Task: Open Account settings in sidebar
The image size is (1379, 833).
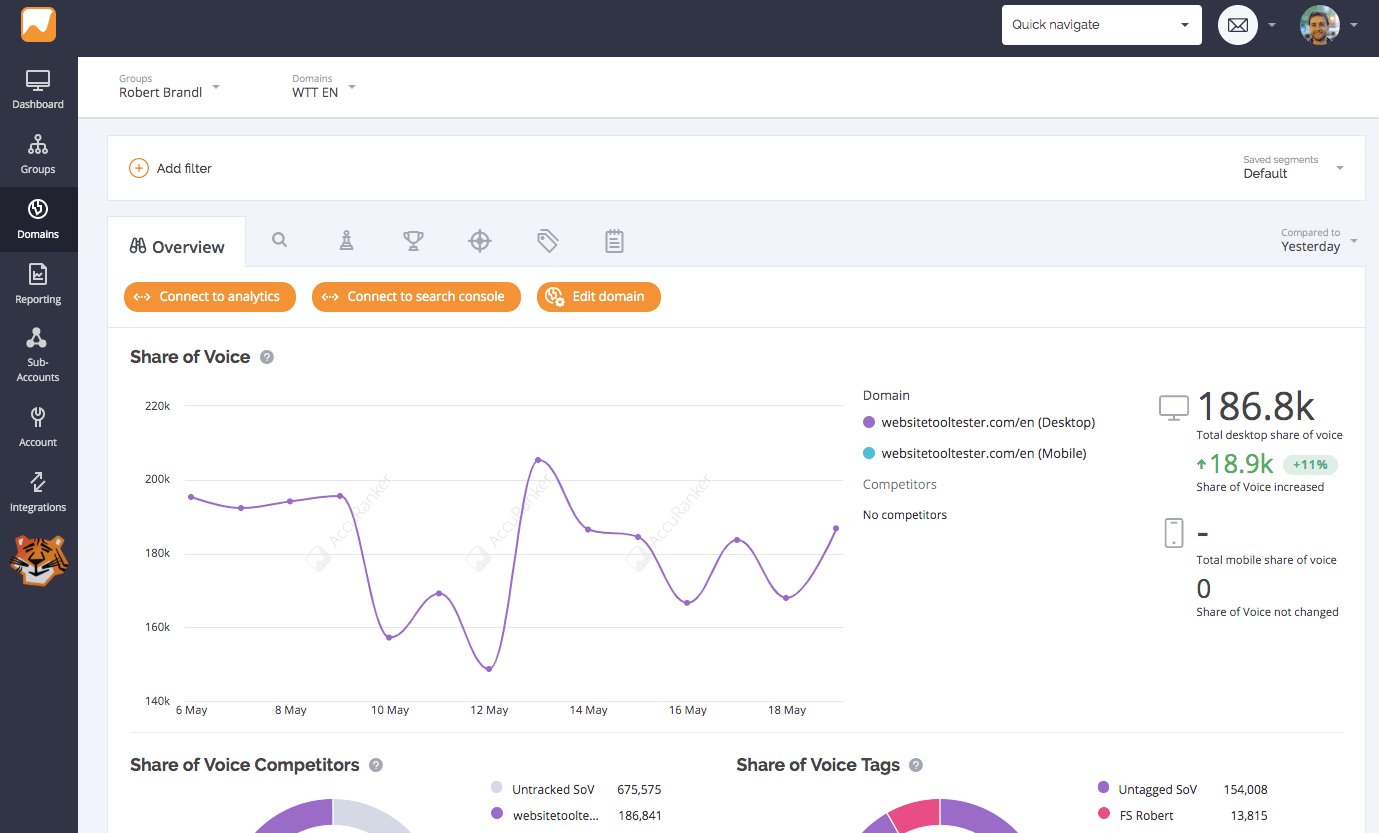Action: (38, 427)
